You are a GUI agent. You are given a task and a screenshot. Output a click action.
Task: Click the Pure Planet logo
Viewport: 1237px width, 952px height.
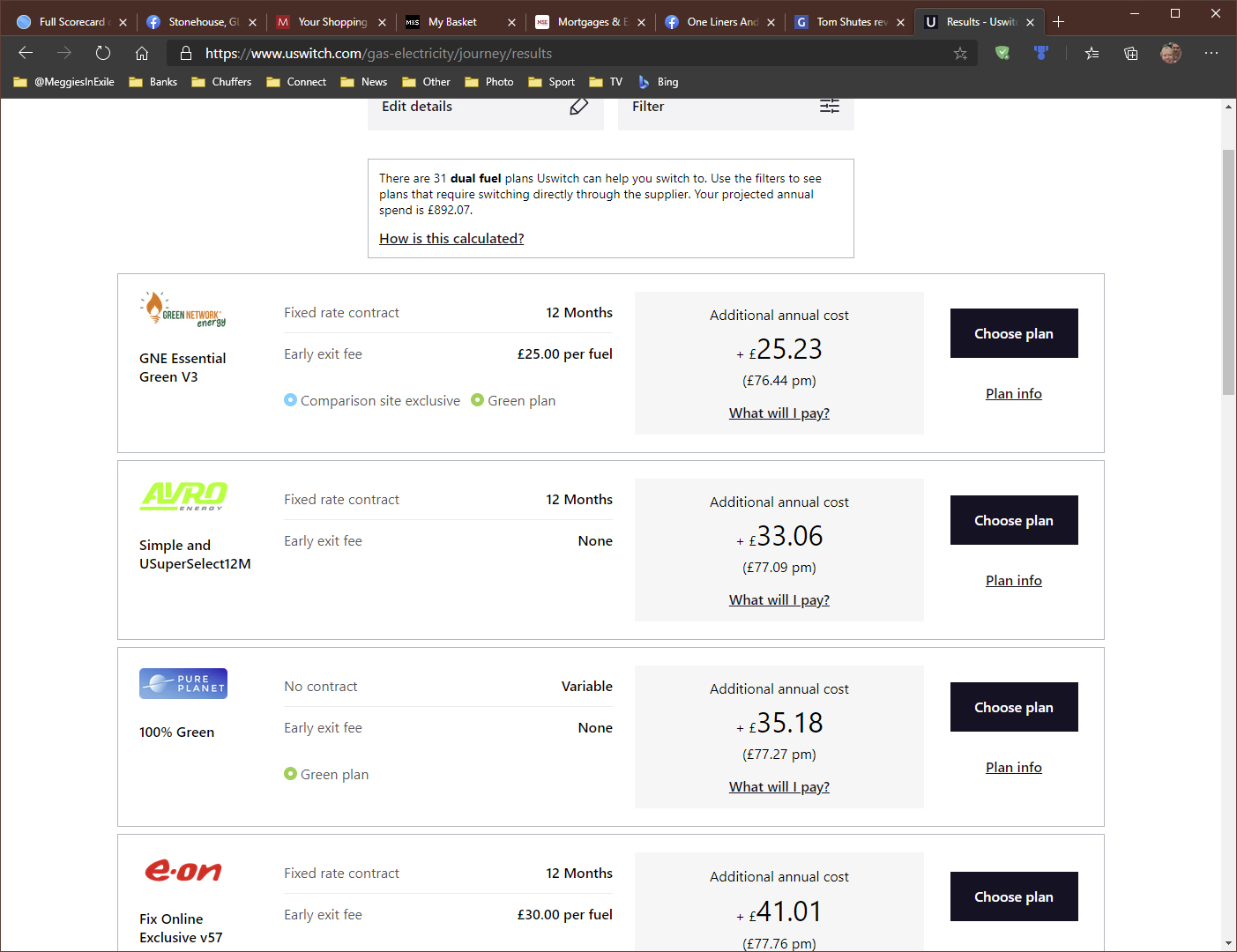point(183,683)
